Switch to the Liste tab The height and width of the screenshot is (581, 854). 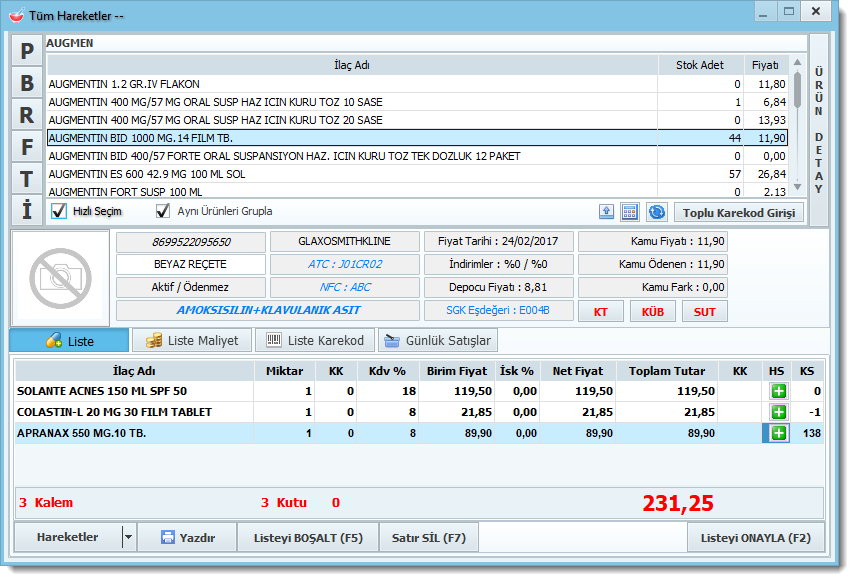tap(69, 341)
